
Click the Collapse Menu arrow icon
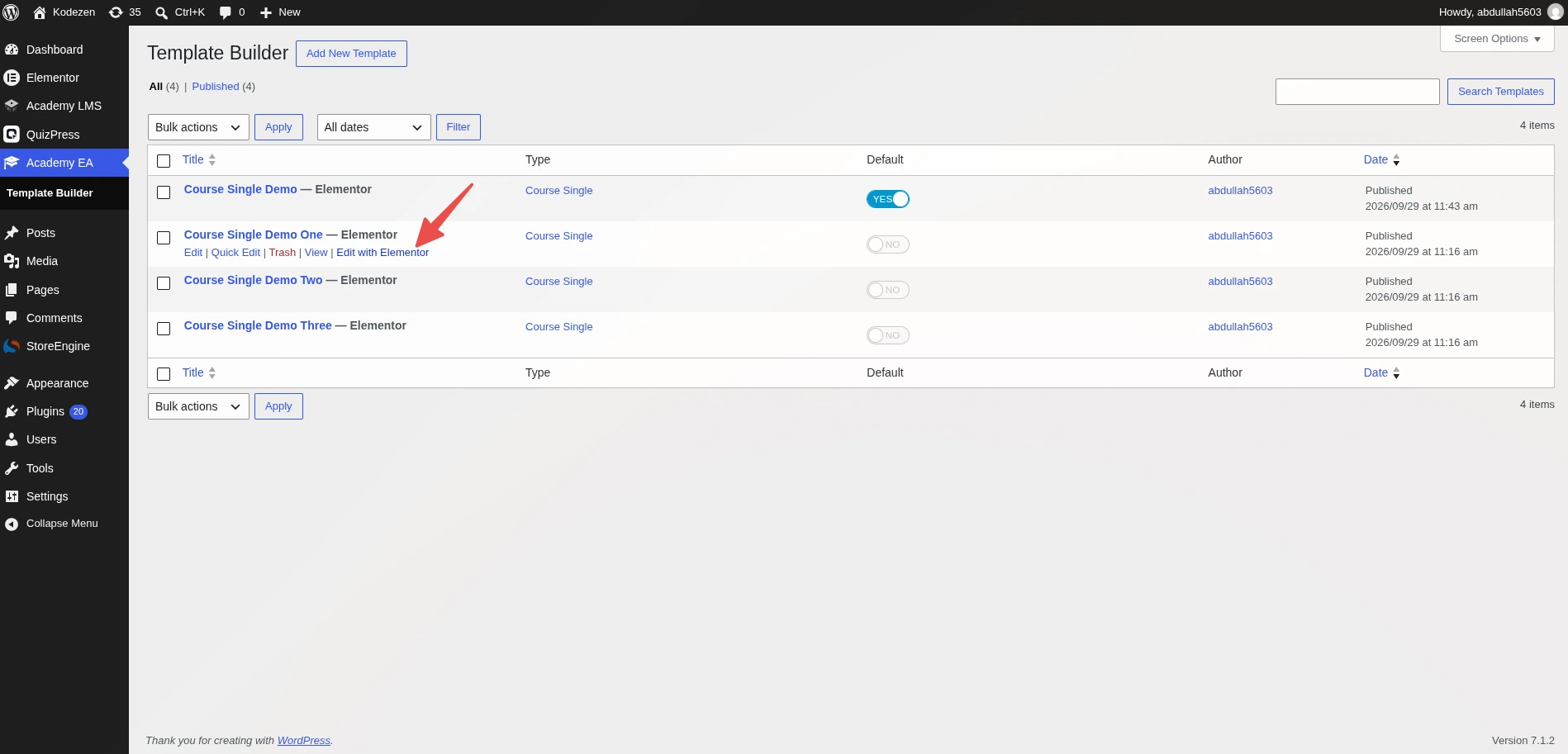pyautogui.click(x=12, y=524)
